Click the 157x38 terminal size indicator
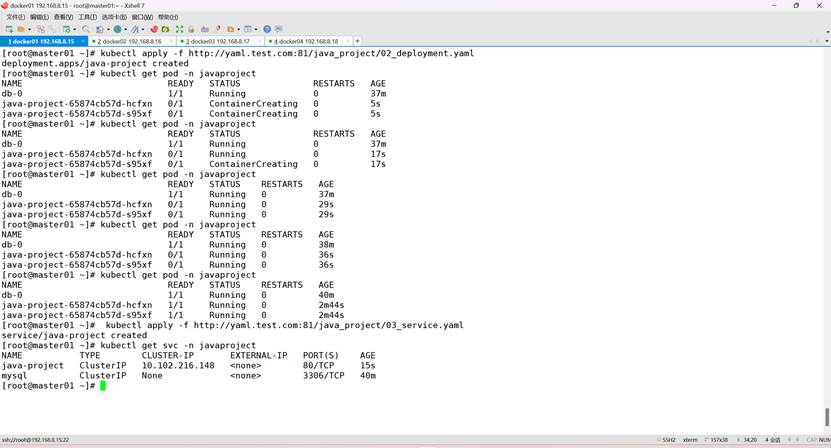This screenshot has width=831, height=448. click(717, 440)
